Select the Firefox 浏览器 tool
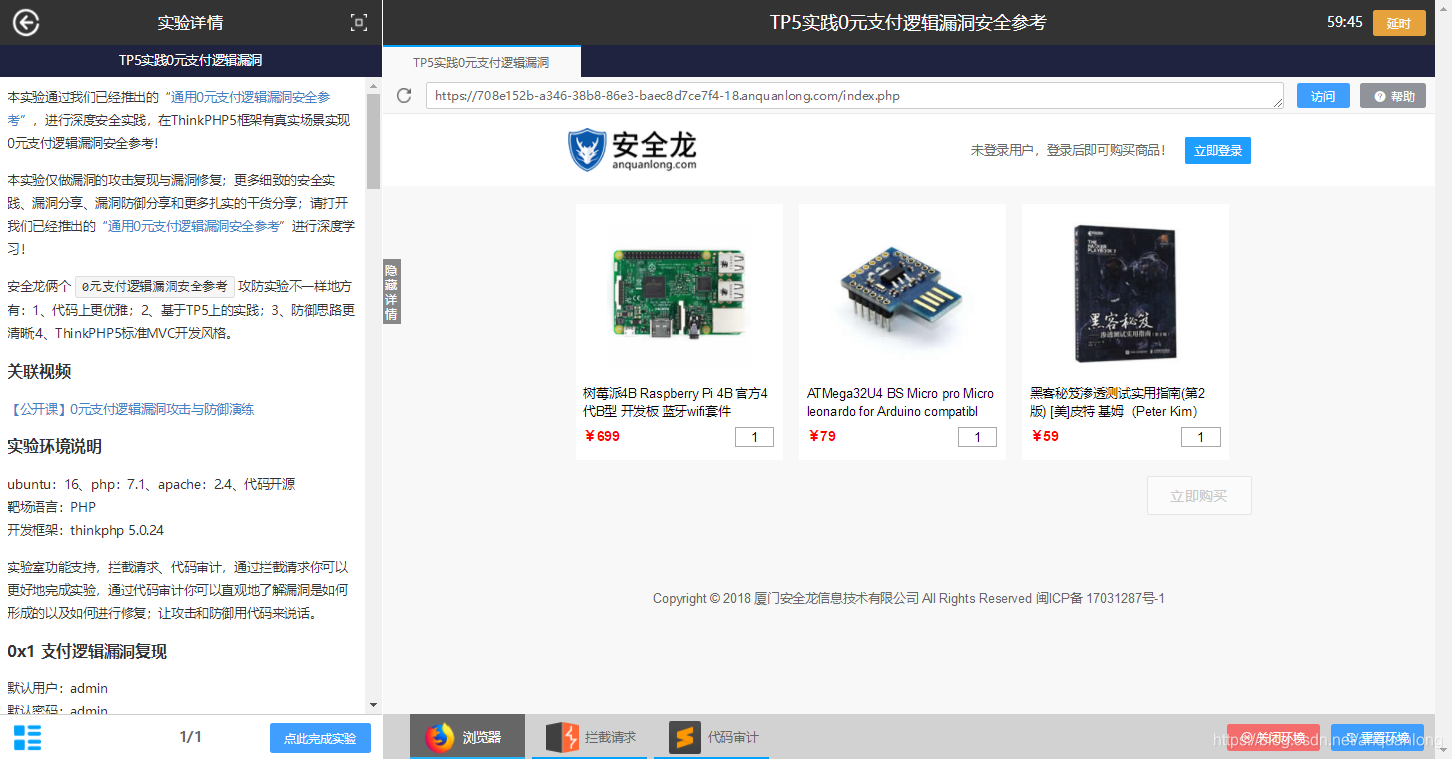Viewport: 1452px width, 759px height. point(467,737)
